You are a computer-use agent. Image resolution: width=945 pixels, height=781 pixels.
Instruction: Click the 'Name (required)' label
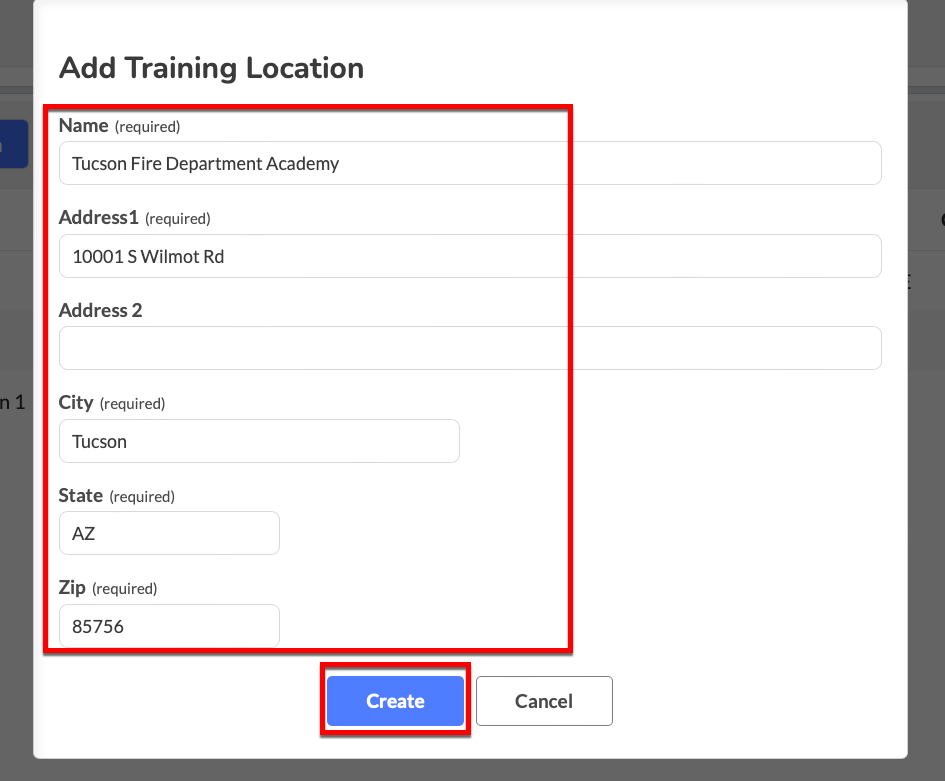click(119, 126)
